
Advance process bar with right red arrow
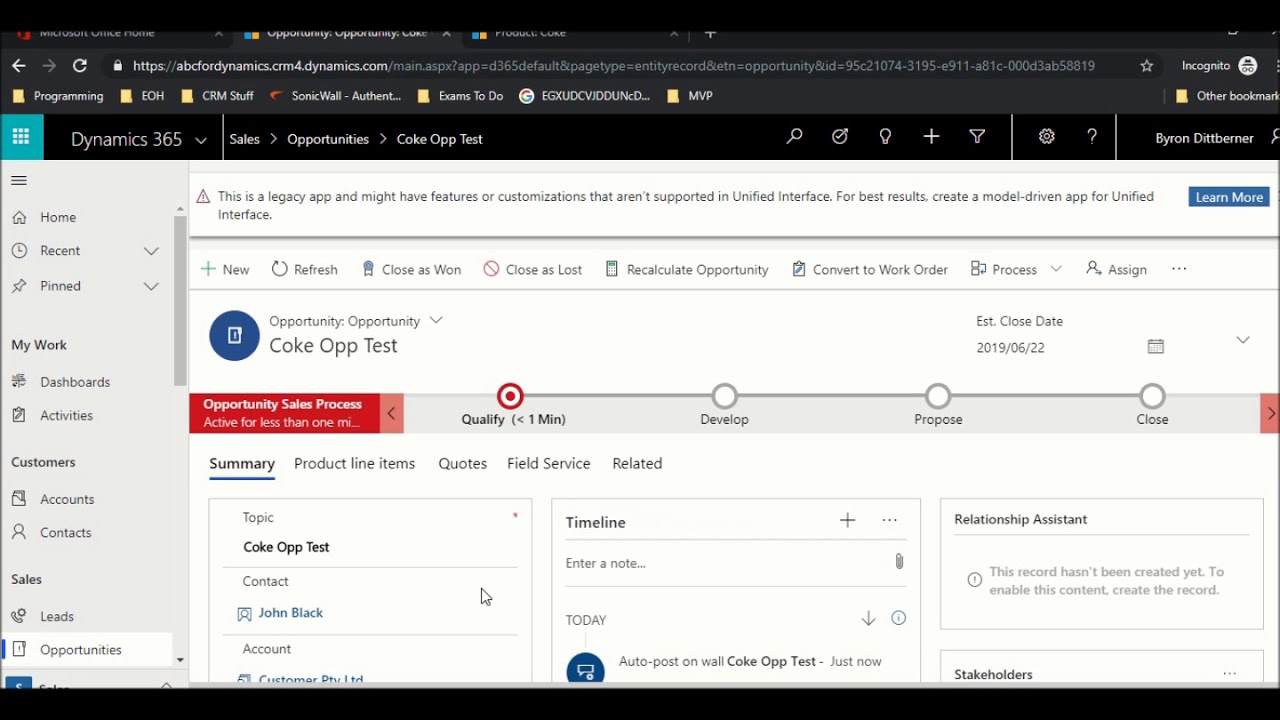pos(1270,413)
